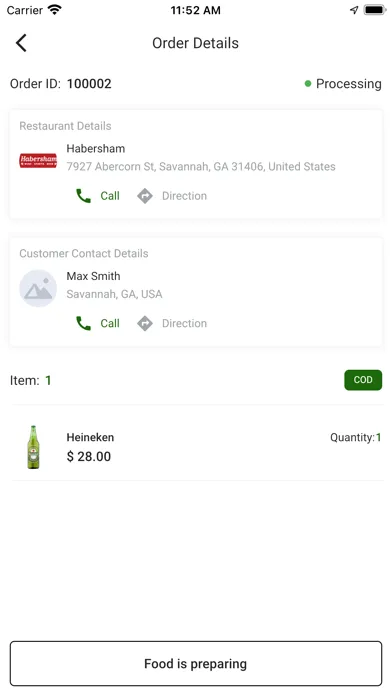Tap phone icon under Habersham restaurant
The image size is (392, 696).
point(83,196)
